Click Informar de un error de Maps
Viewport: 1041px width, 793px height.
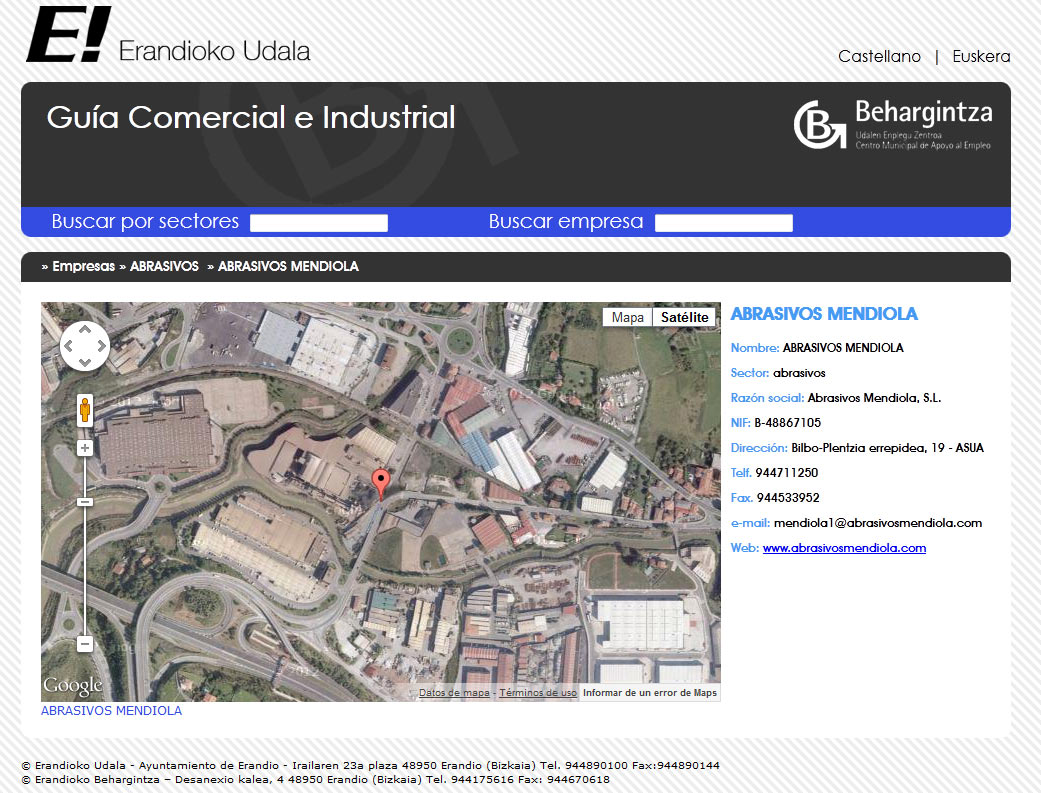[649, 693]
